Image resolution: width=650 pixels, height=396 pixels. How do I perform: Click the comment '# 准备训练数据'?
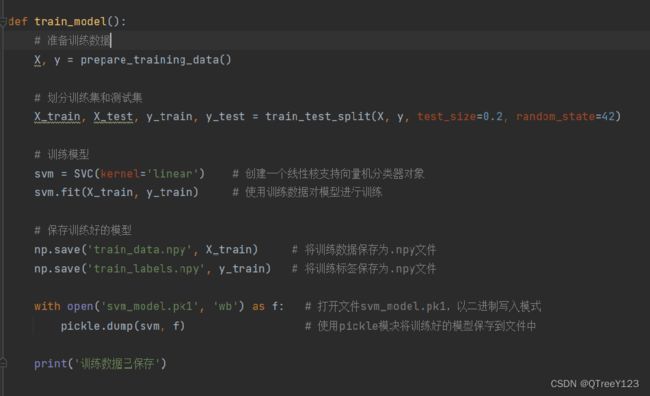73,41
